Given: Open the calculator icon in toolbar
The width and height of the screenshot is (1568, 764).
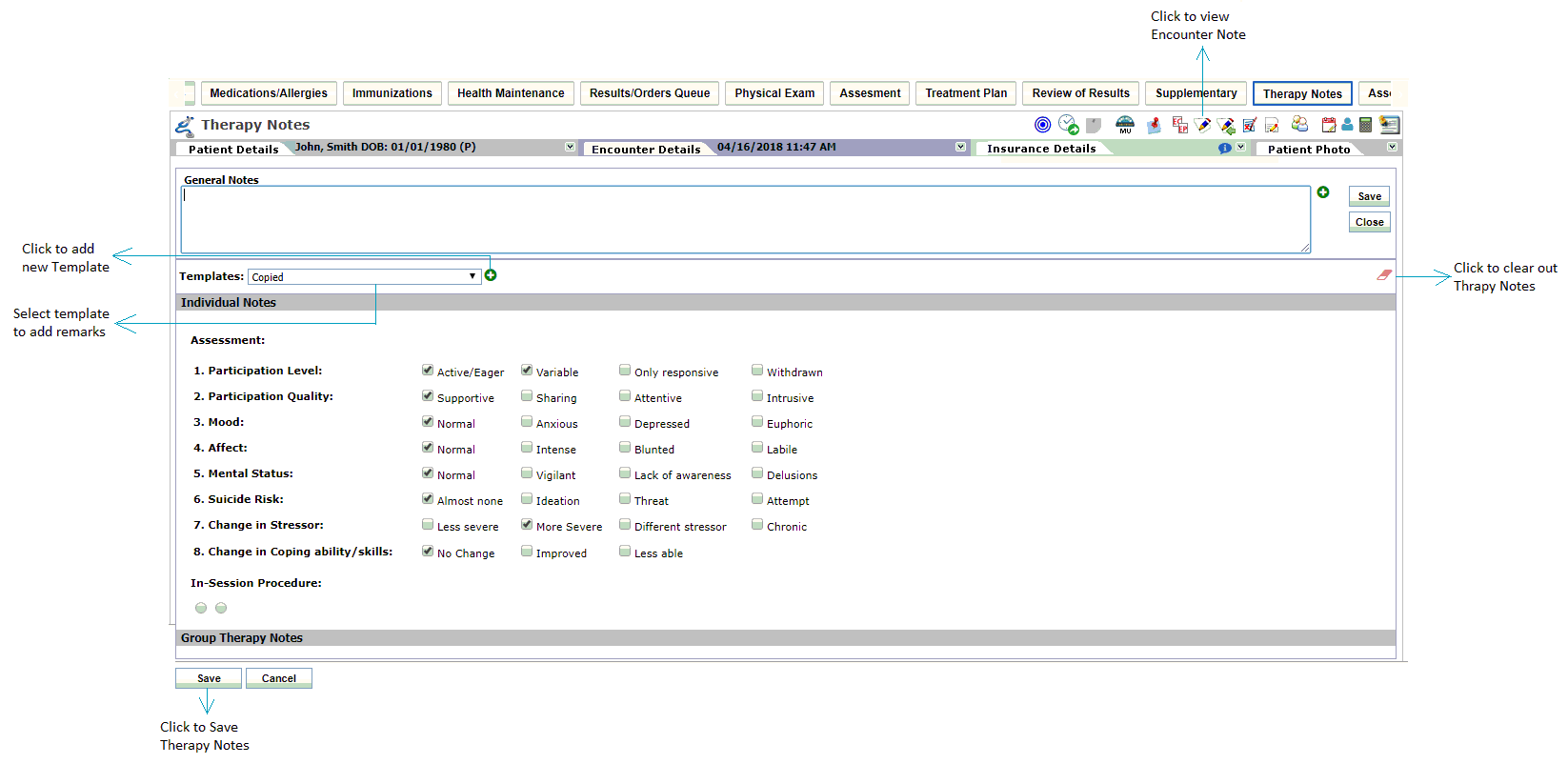Looking at the screenshot, I should (1365, 125).
